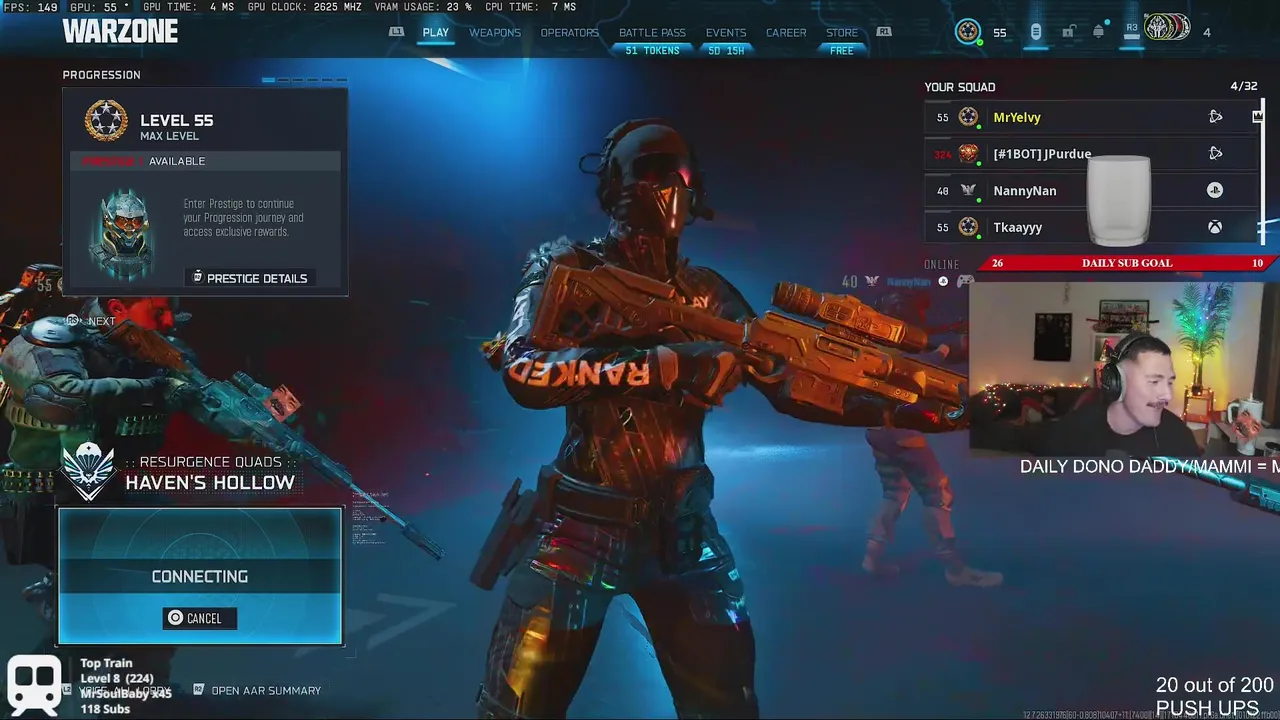Open player rank emblem in top bar
Viewport: 1280px width, 720px height.
coord(968,32)
